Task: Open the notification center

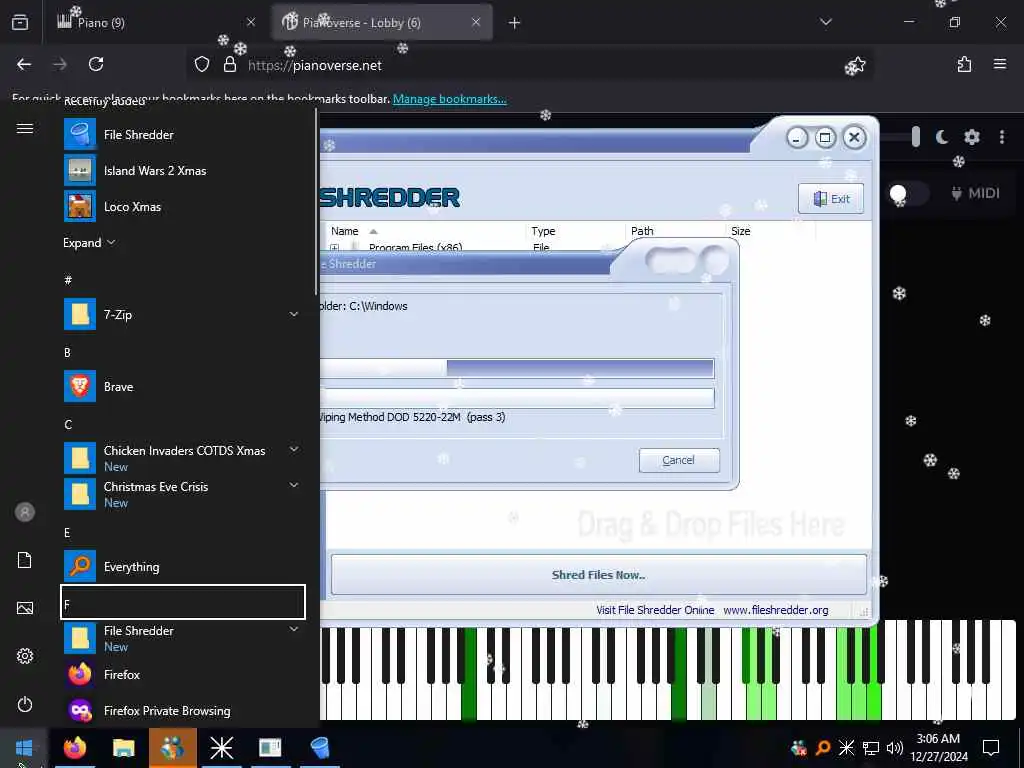Action: pyautogui.click(x=991, y=747)
